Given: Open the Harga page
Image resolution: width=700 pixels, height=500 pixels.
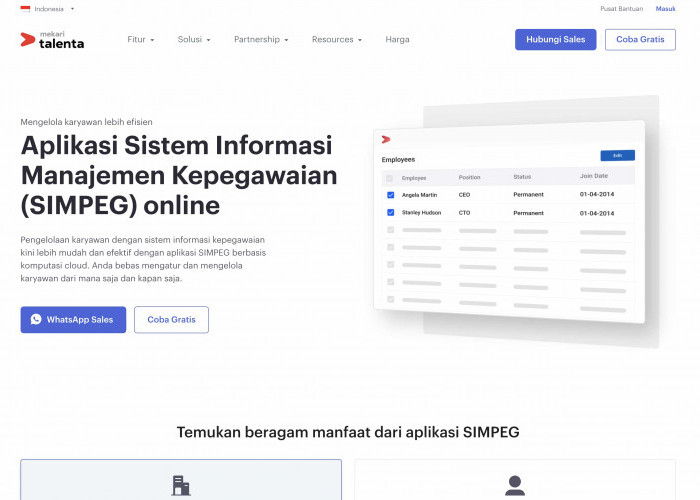Looking at the screenshot, I should (x=397, y=39).
